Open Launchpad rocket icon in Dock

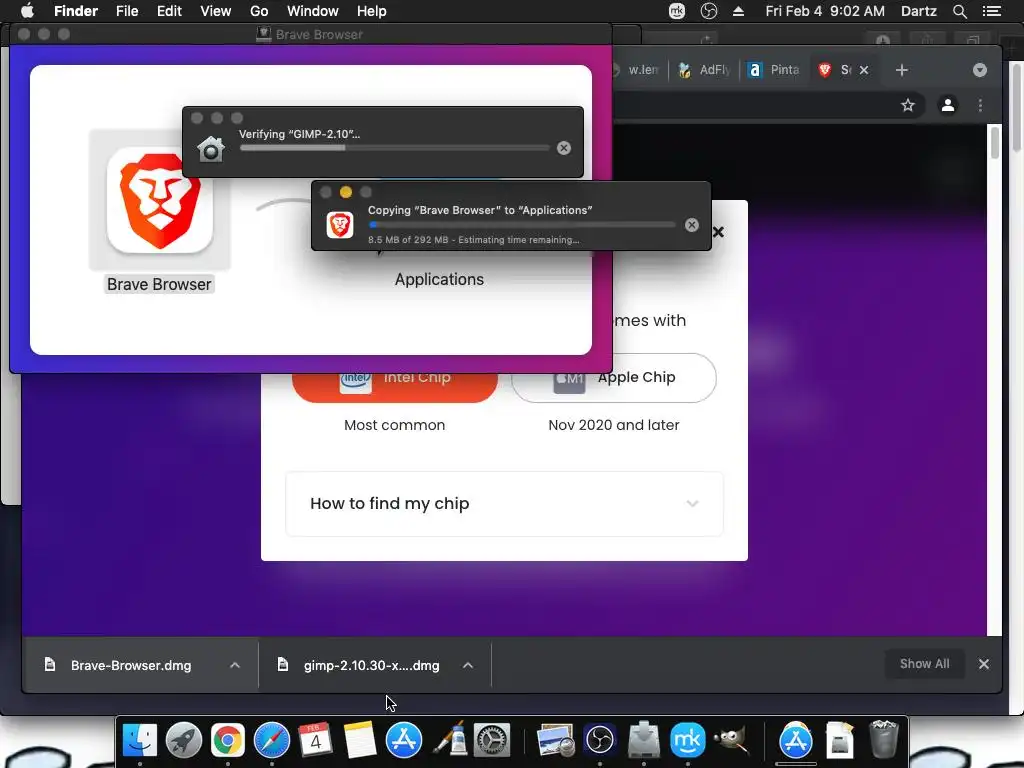click(184, 741)
